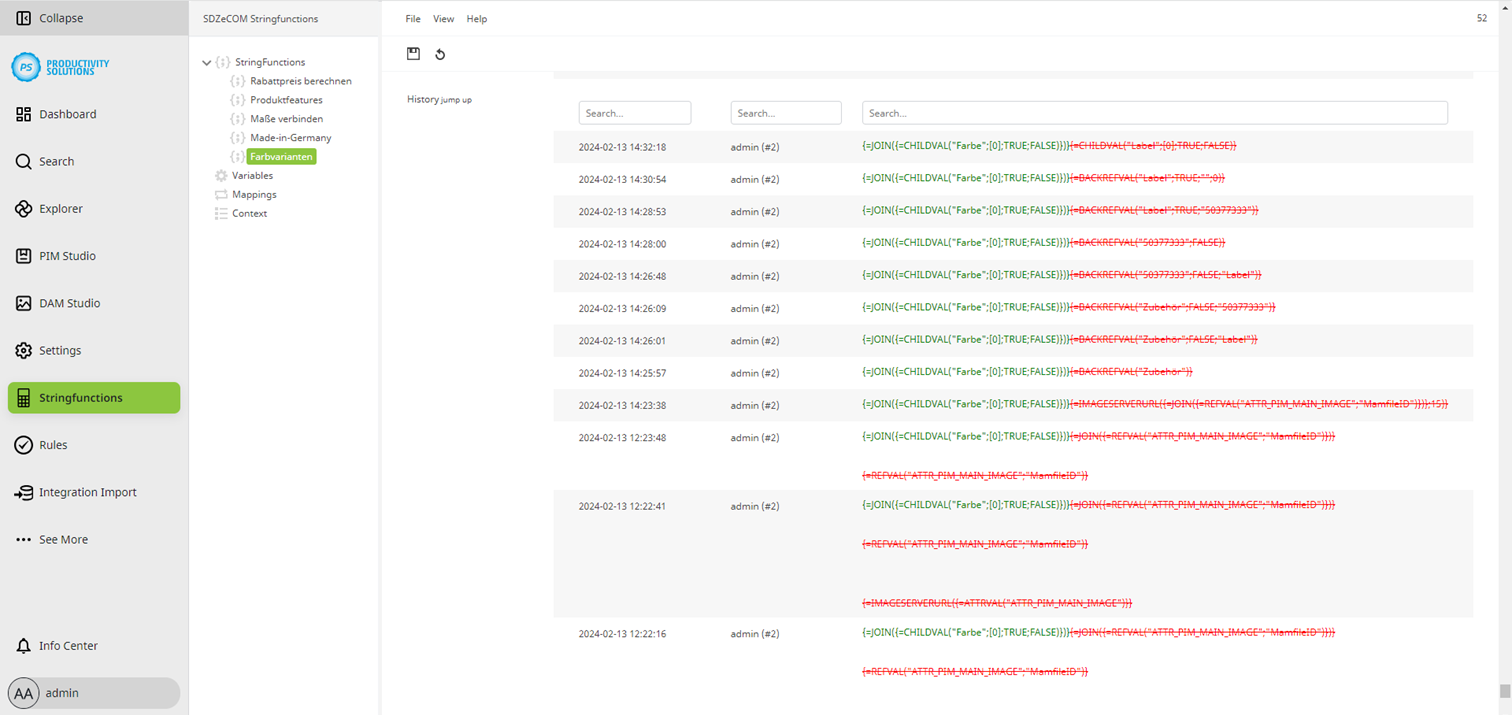
Task: Open the Info Center
Action: [x=70, y=645]
